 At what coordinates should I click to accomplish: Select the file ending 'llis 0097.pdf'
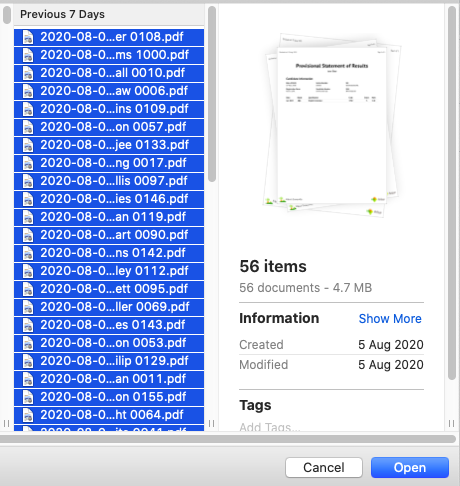(109, 181)
